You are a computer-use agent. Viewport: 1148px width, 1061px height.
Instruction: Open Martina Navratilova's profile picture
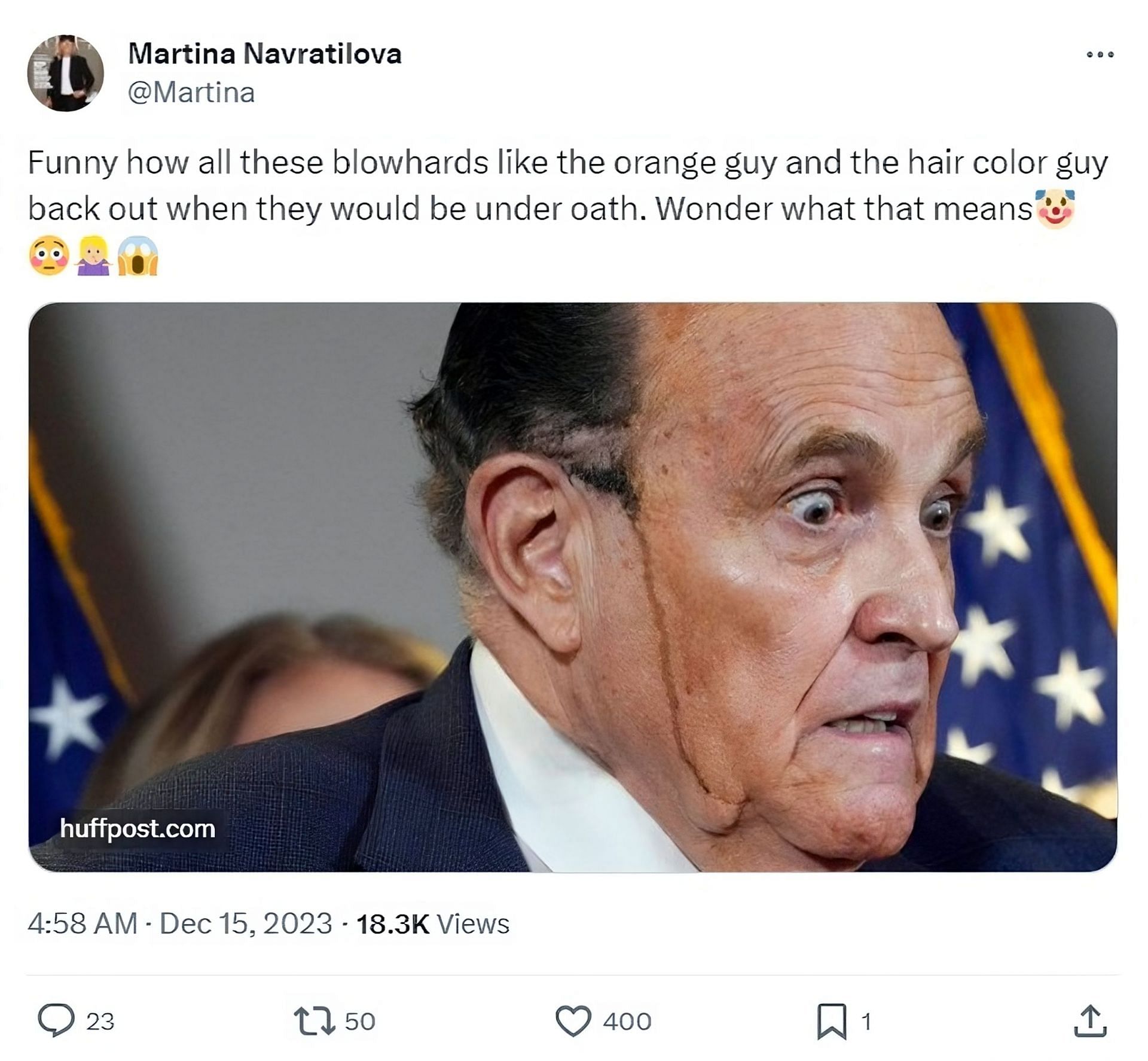[66, 73]
